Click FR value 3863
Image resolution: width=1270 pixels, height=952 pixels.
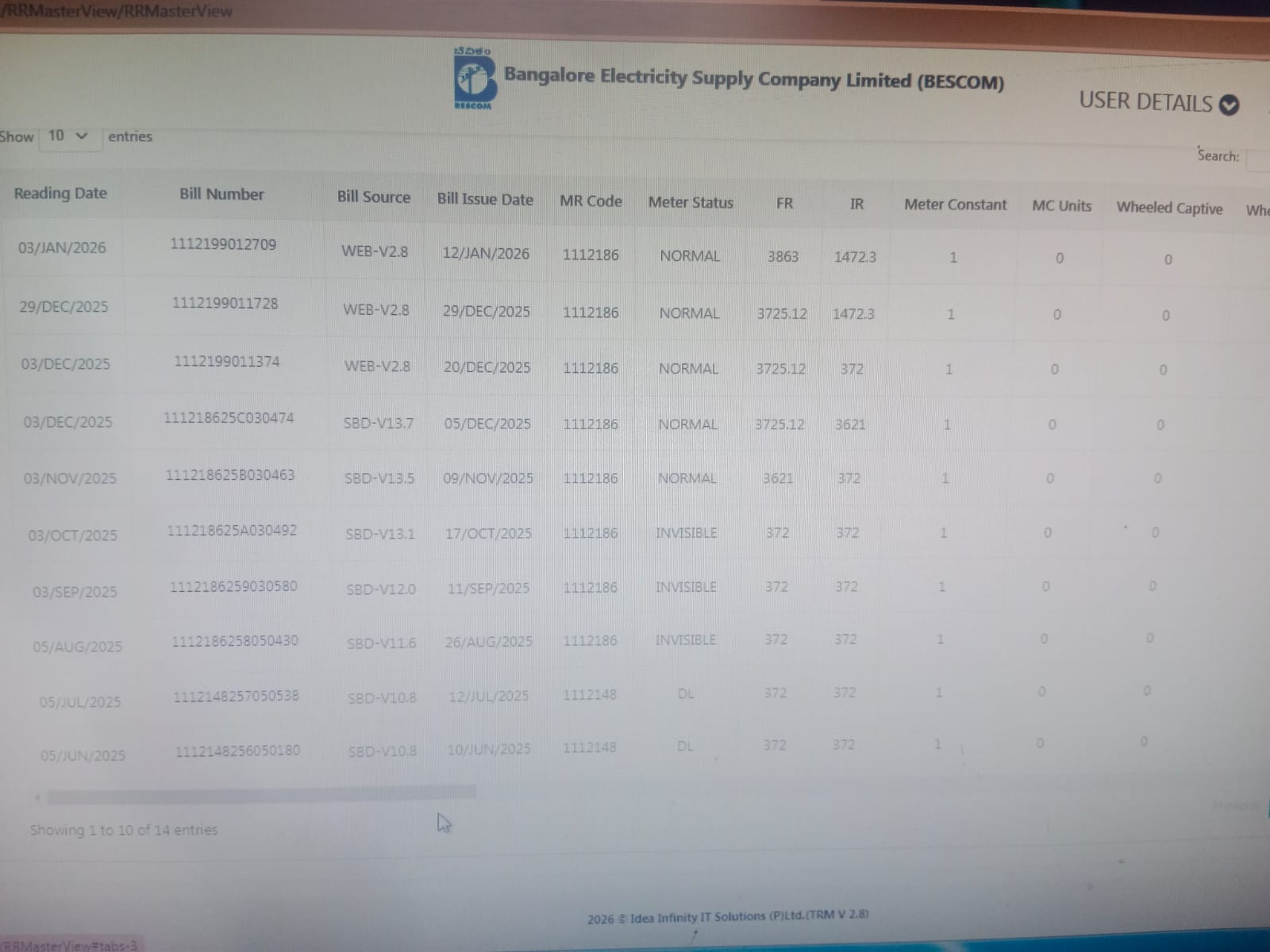[783, 256]
